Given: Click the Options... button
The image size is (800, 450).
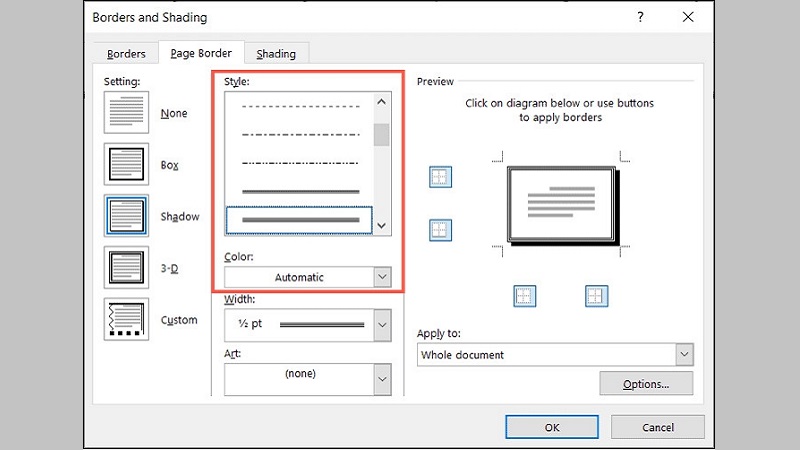Looking at the screenshot, I should coord(646,384).
